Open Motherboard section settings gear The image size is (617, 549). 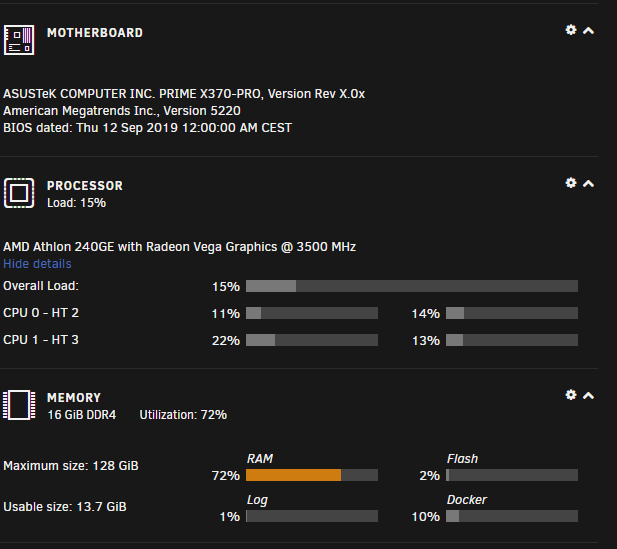(571, 30)
